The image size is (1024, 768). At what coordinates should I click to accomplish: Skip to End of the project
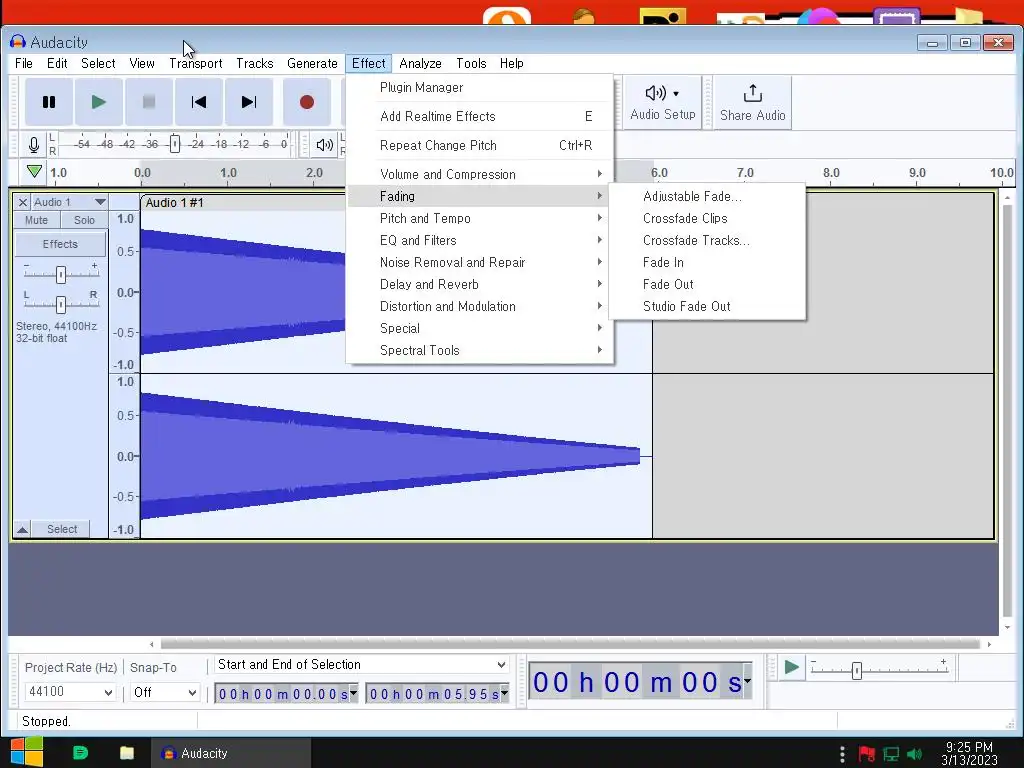point(249,102)
